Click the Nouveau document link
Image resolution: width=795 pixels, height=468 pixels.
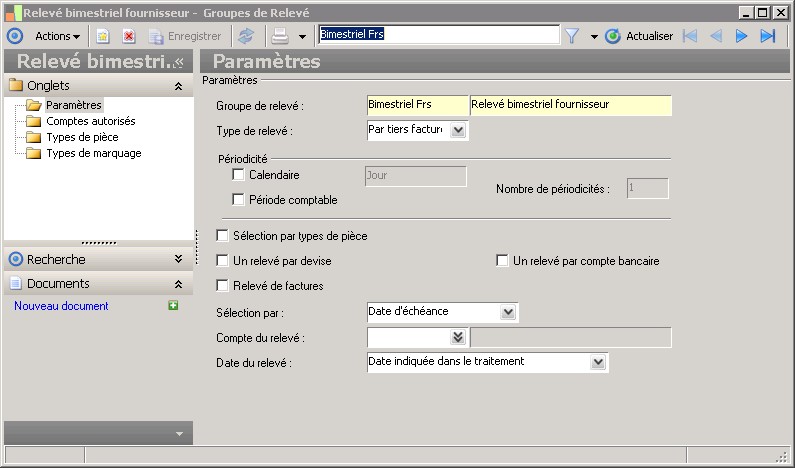tap(61, 306)
